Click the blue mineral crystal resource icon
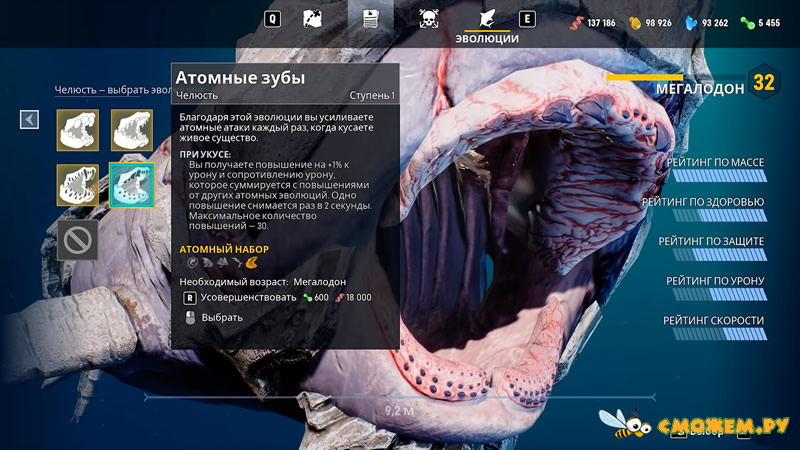 [x=691, y=23]
